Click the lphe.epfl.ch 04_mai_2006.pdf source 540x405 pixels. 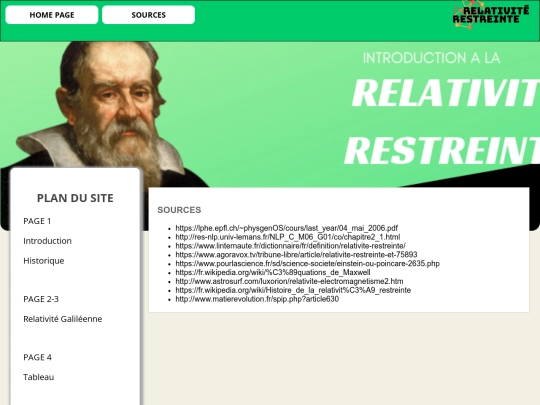(287, 228)
